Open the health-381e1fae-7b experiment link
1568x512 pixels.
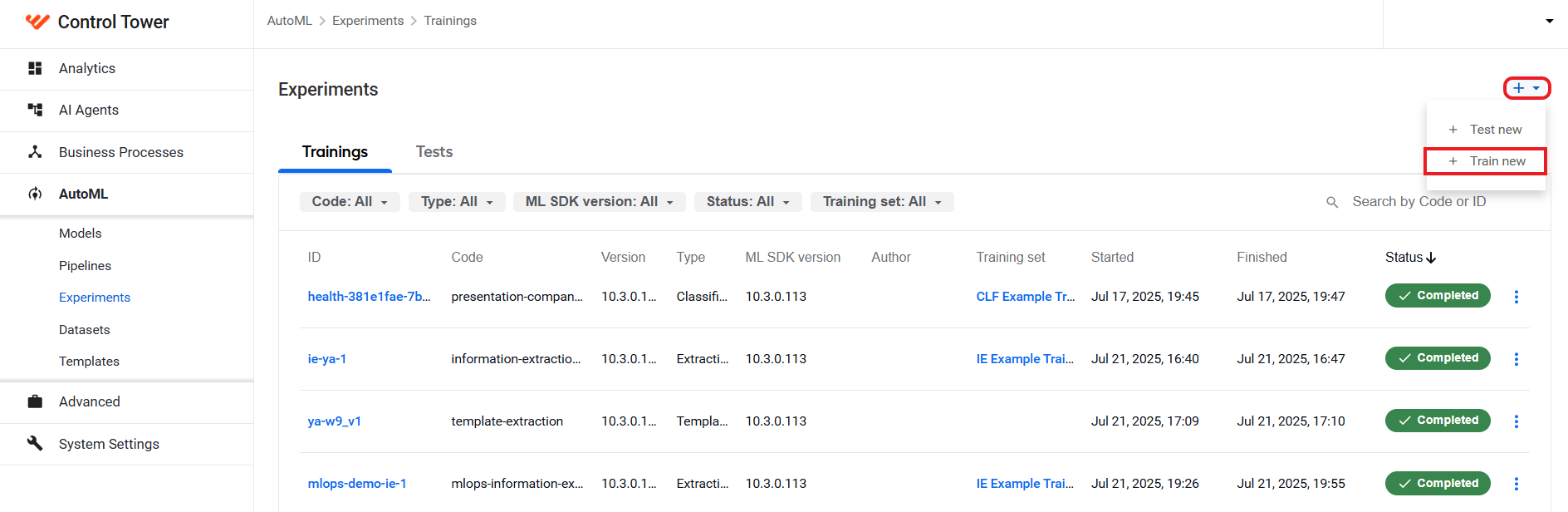369,297
